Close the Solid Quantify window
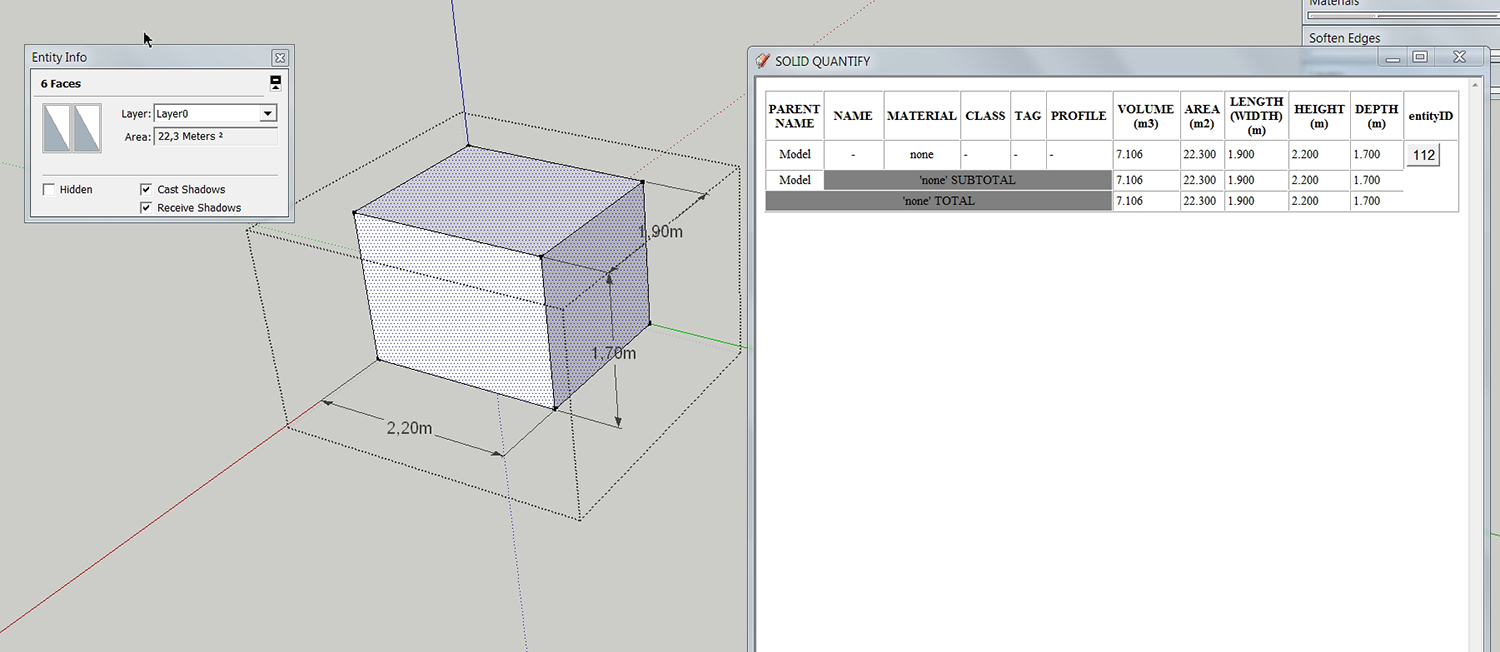 (1459, 58)
